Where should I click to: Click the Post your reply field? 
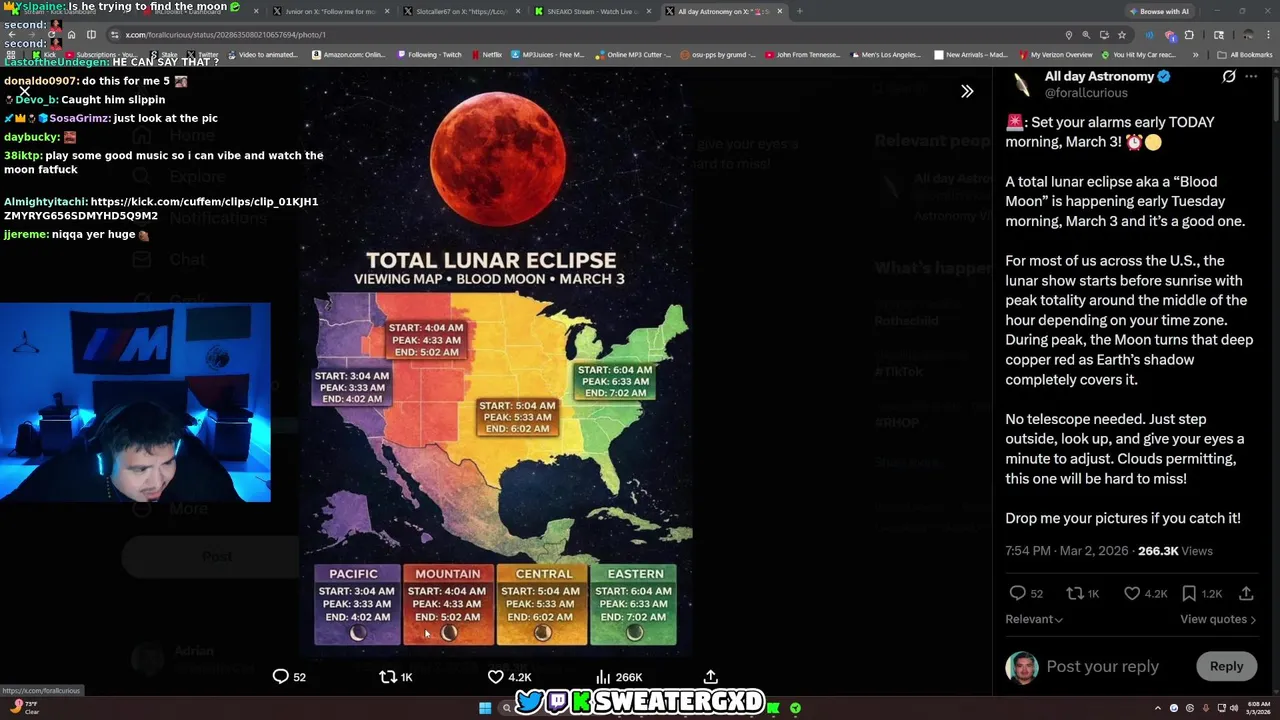click(x=1102, y=666)
